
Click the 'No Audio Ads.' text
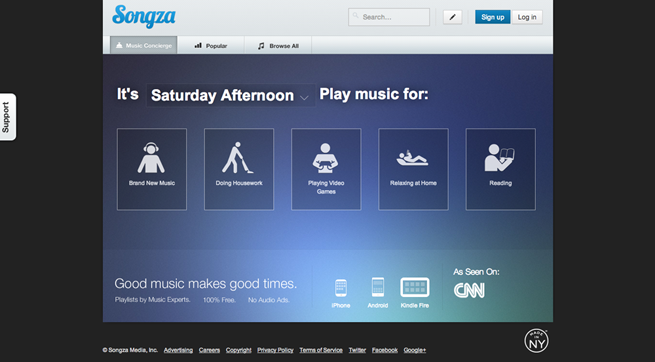coord(269,300)
